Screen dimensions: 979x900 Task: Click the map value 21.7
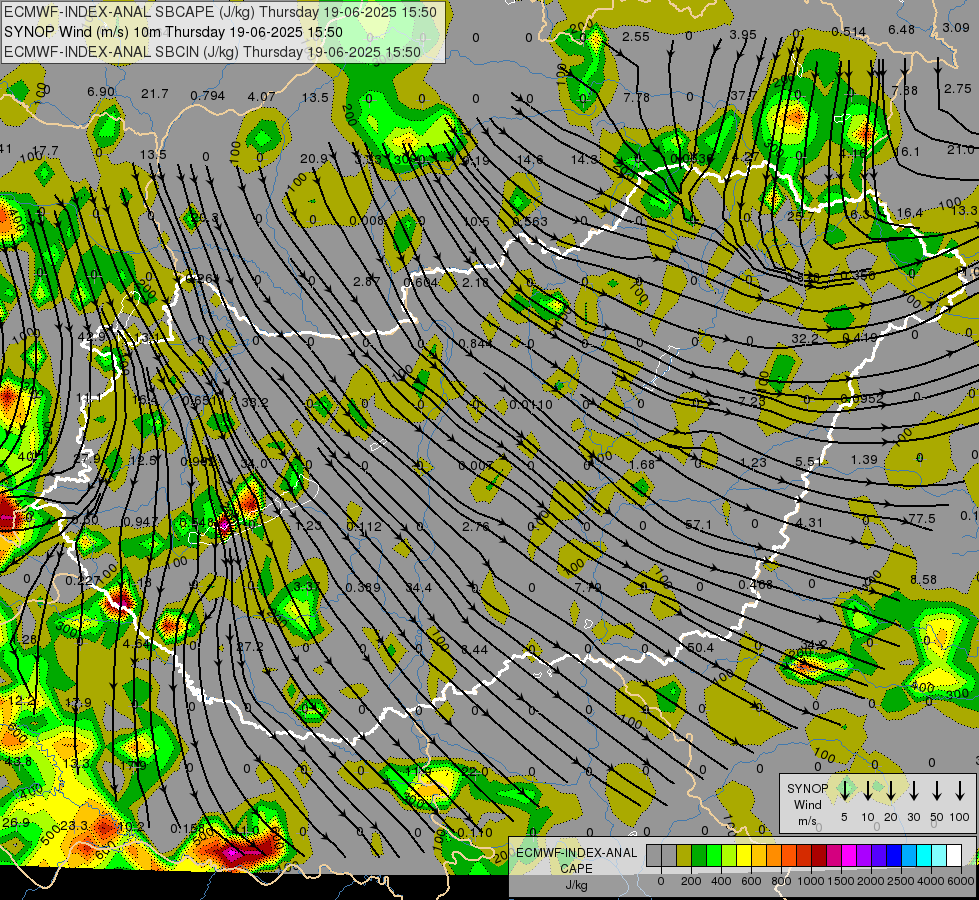pos(155,94)
